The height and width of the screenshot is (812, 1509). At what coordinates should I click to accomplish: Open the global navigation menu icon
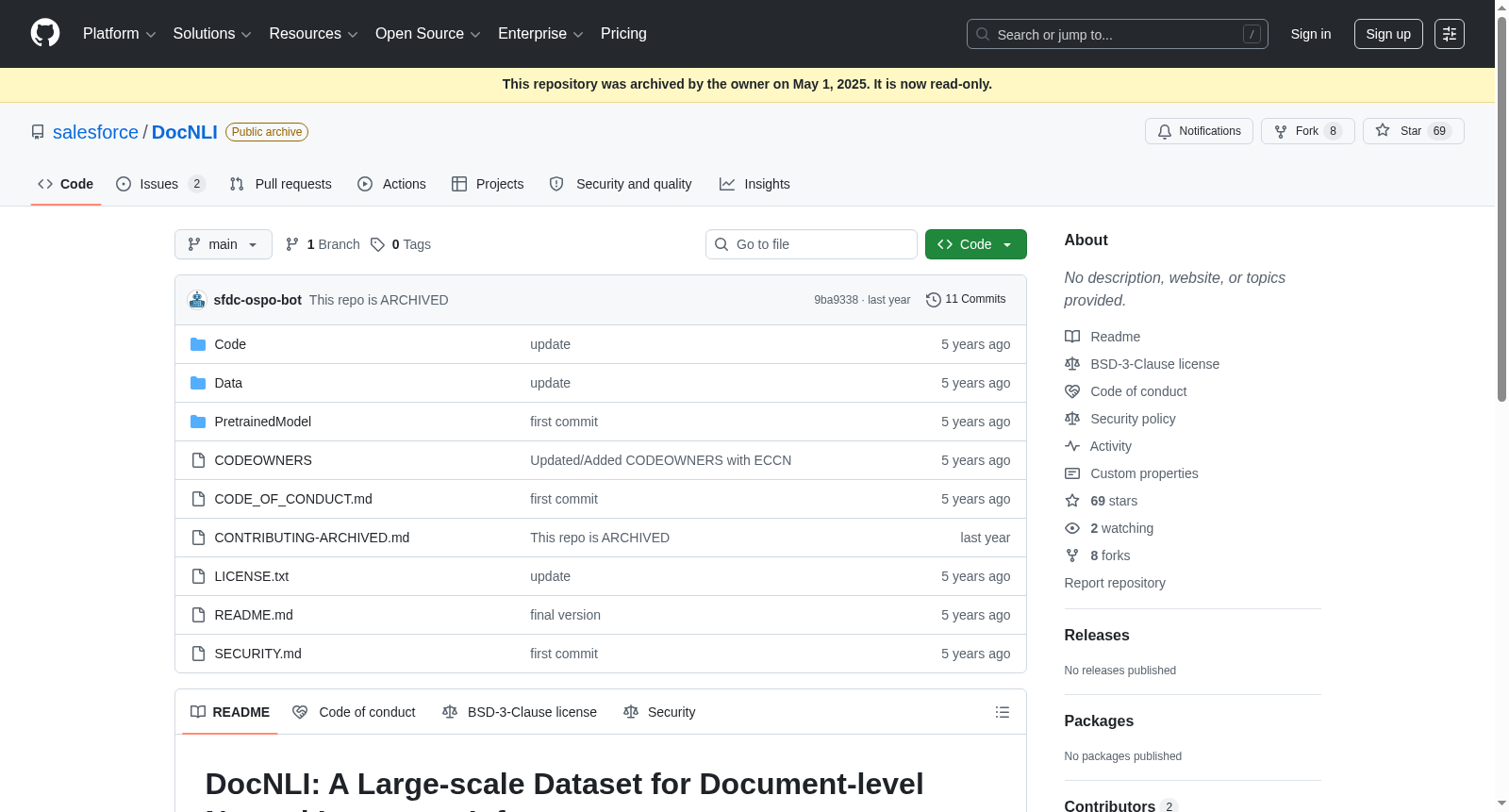click(x=1450, y=34)
